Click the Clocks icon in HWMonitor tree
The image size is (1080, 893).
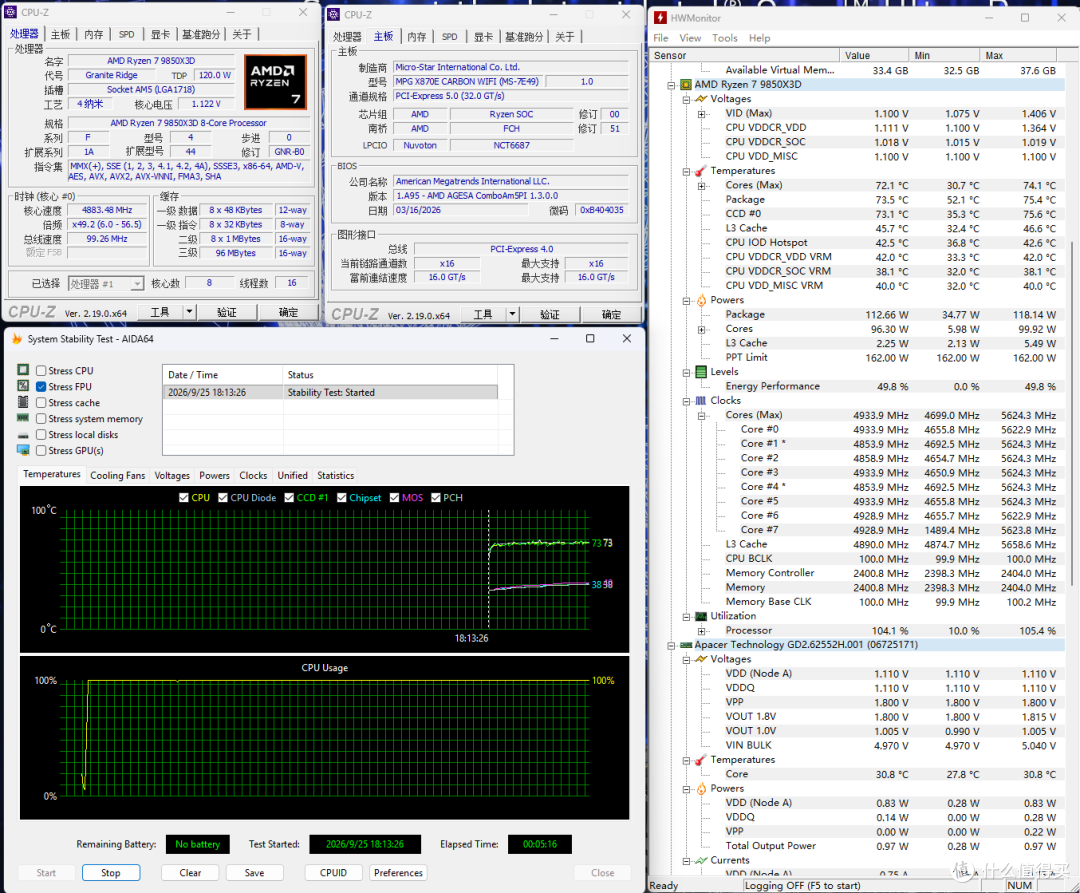[701, 401]
